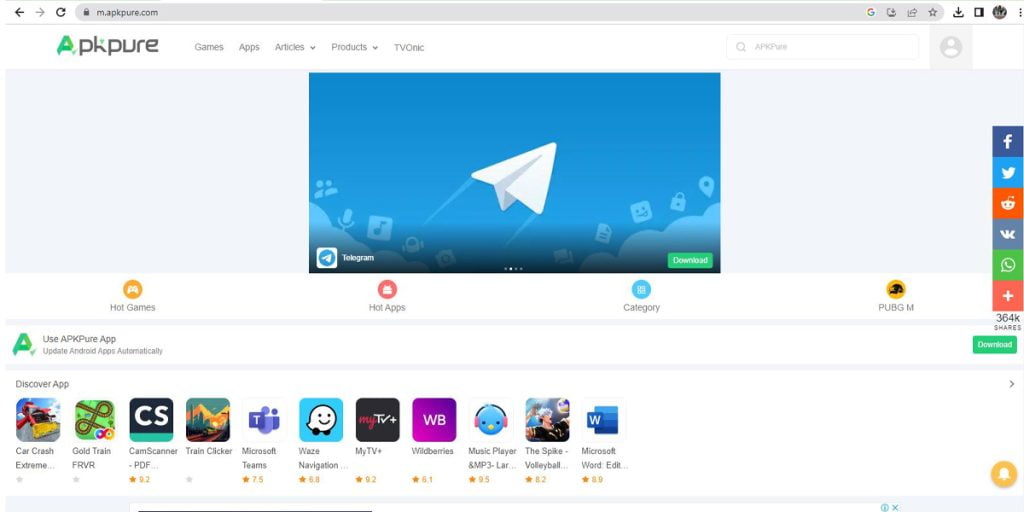Image resolution: width=1024 pixels, height=512 pixels.
Task: Share on VK side button
Action: (1008, 234)
